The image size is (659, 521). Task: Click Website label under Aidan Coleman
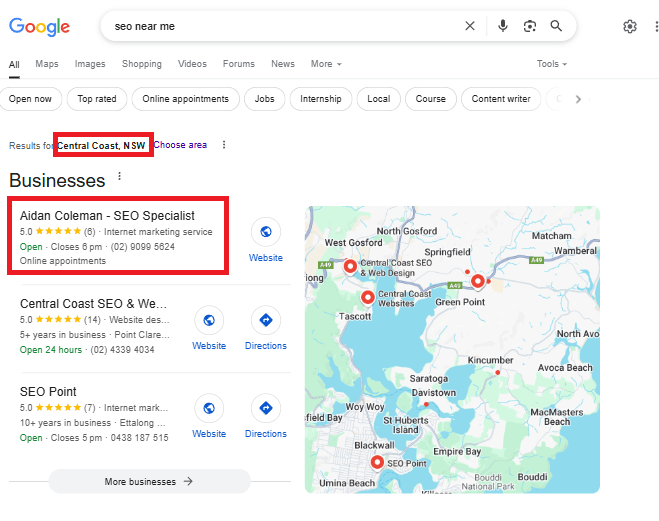coord(266,258)
